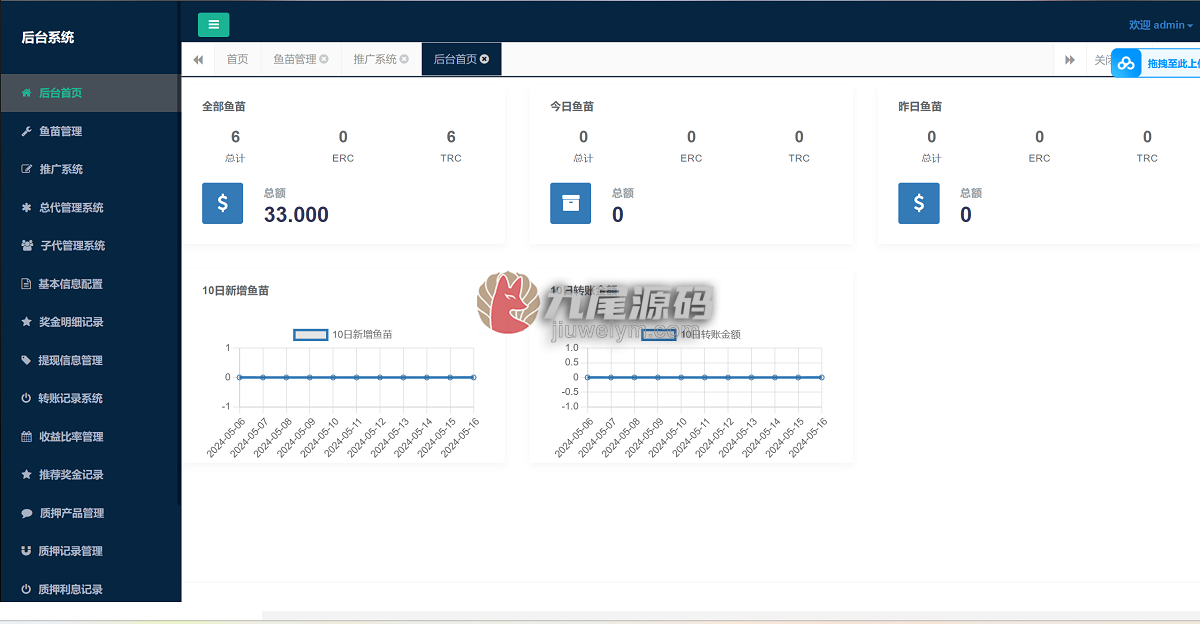1200x624 pixels.
Task: Click the tag icon beside 提现信息管理
Action: 27,360
